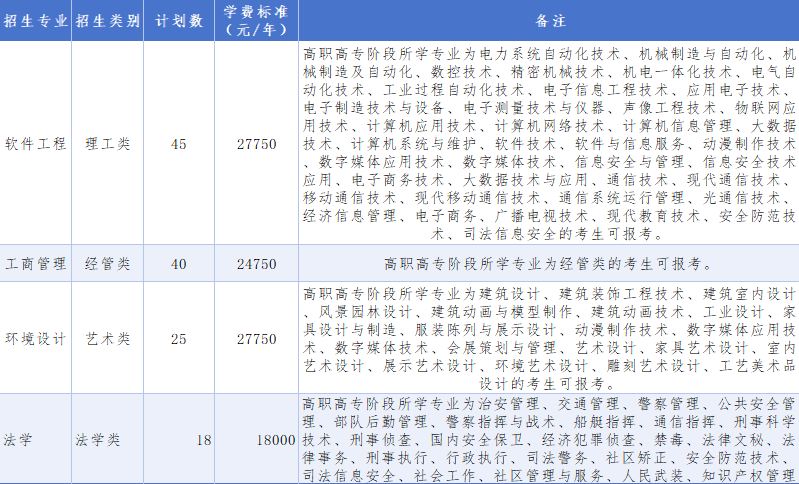Select the planned number 18 cell
This screenshot has height=484, width=799.
tap(204, 439)
